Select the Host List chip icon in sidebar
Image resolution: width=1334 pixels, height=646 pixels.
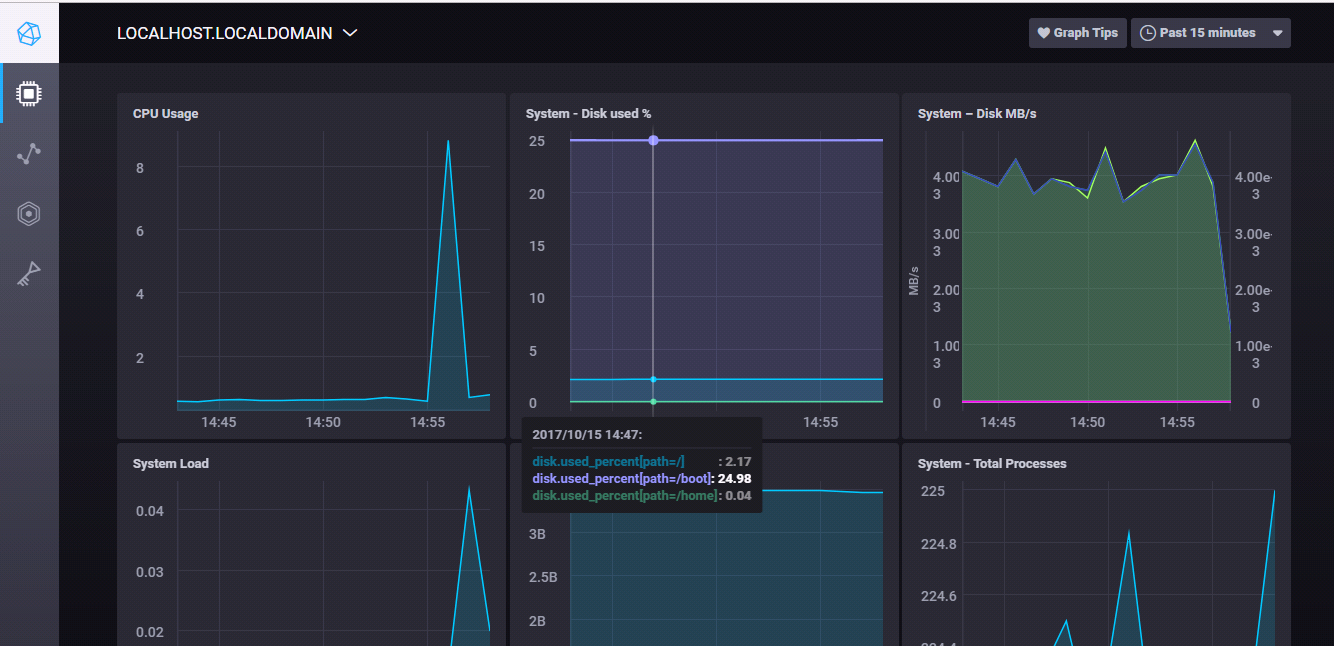[30, 94]
